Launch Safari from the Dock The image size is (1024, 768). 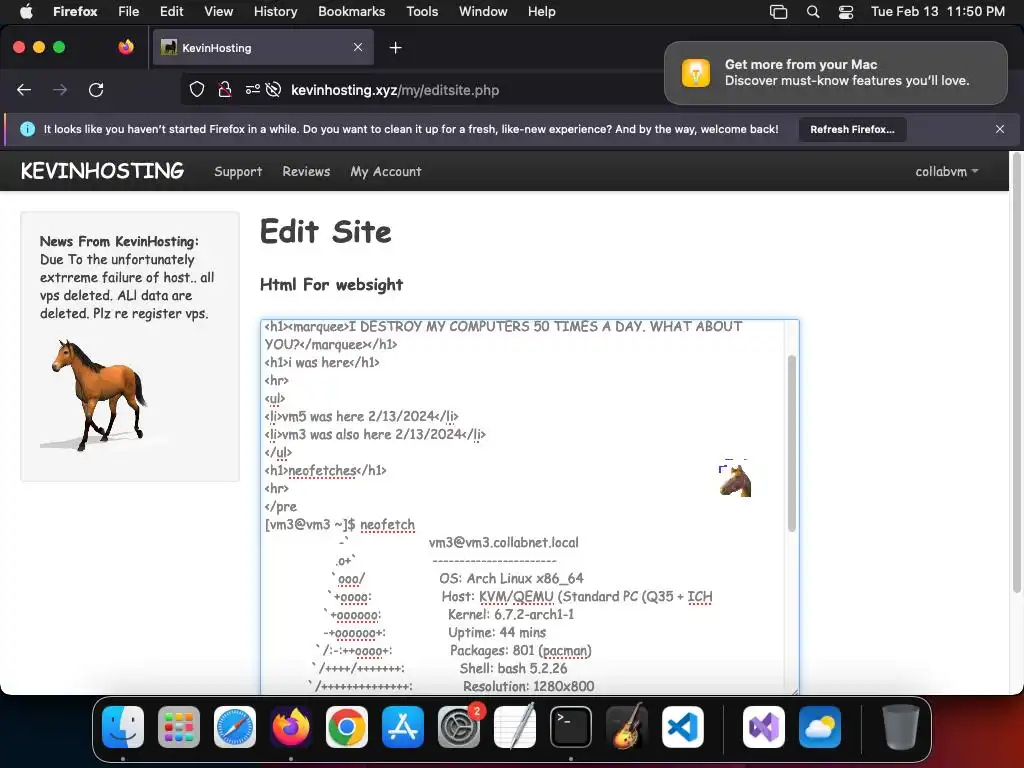[x=235, y=727]
